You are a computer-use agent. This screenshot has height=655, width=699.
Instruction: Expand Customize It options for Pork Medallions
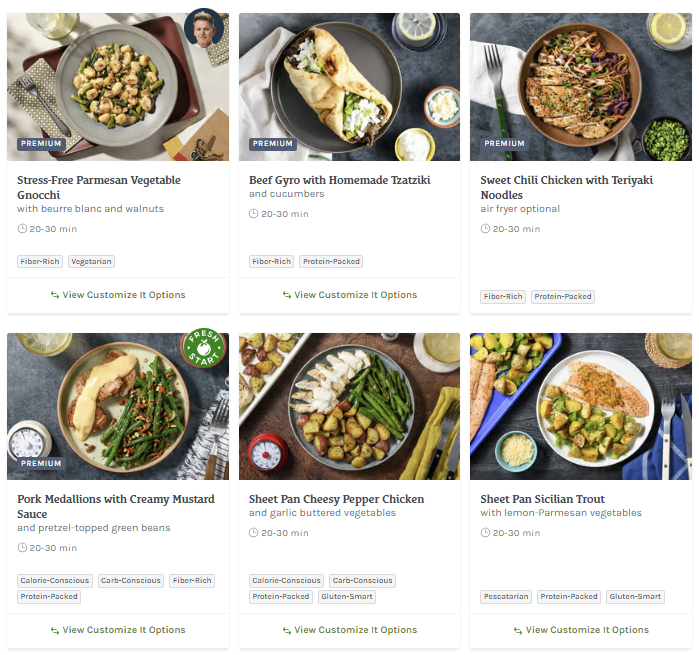click(118, 630)
